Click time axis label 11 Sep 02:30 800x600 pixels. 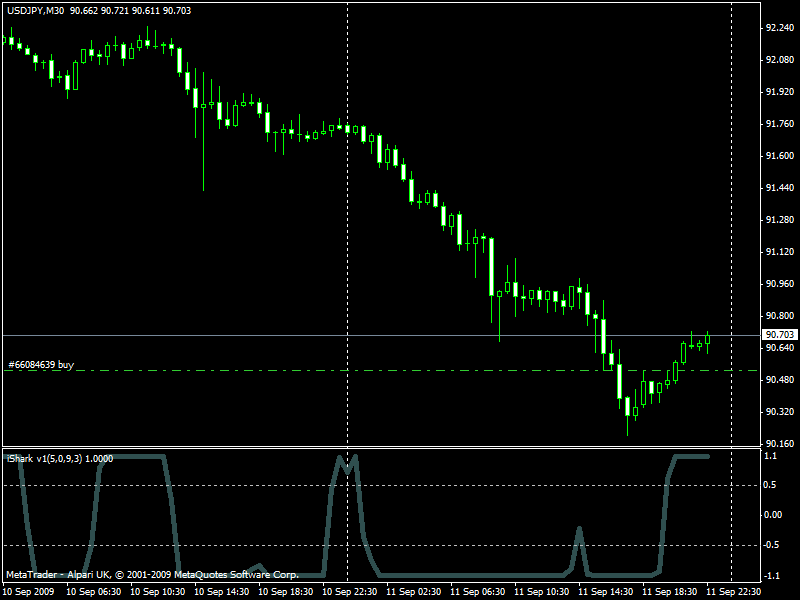414,592
